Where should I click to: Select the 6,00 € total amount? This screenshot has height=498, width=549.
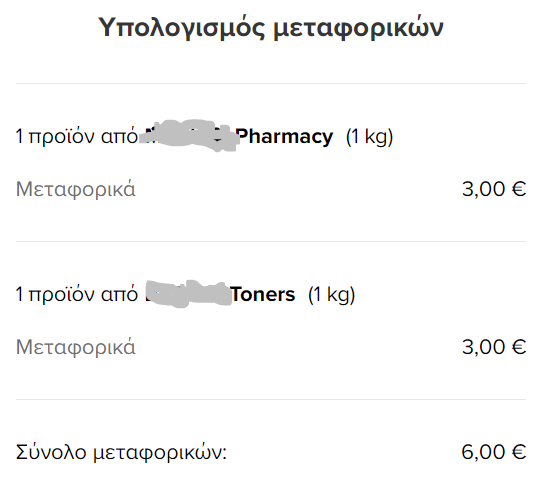pos(494,452)
